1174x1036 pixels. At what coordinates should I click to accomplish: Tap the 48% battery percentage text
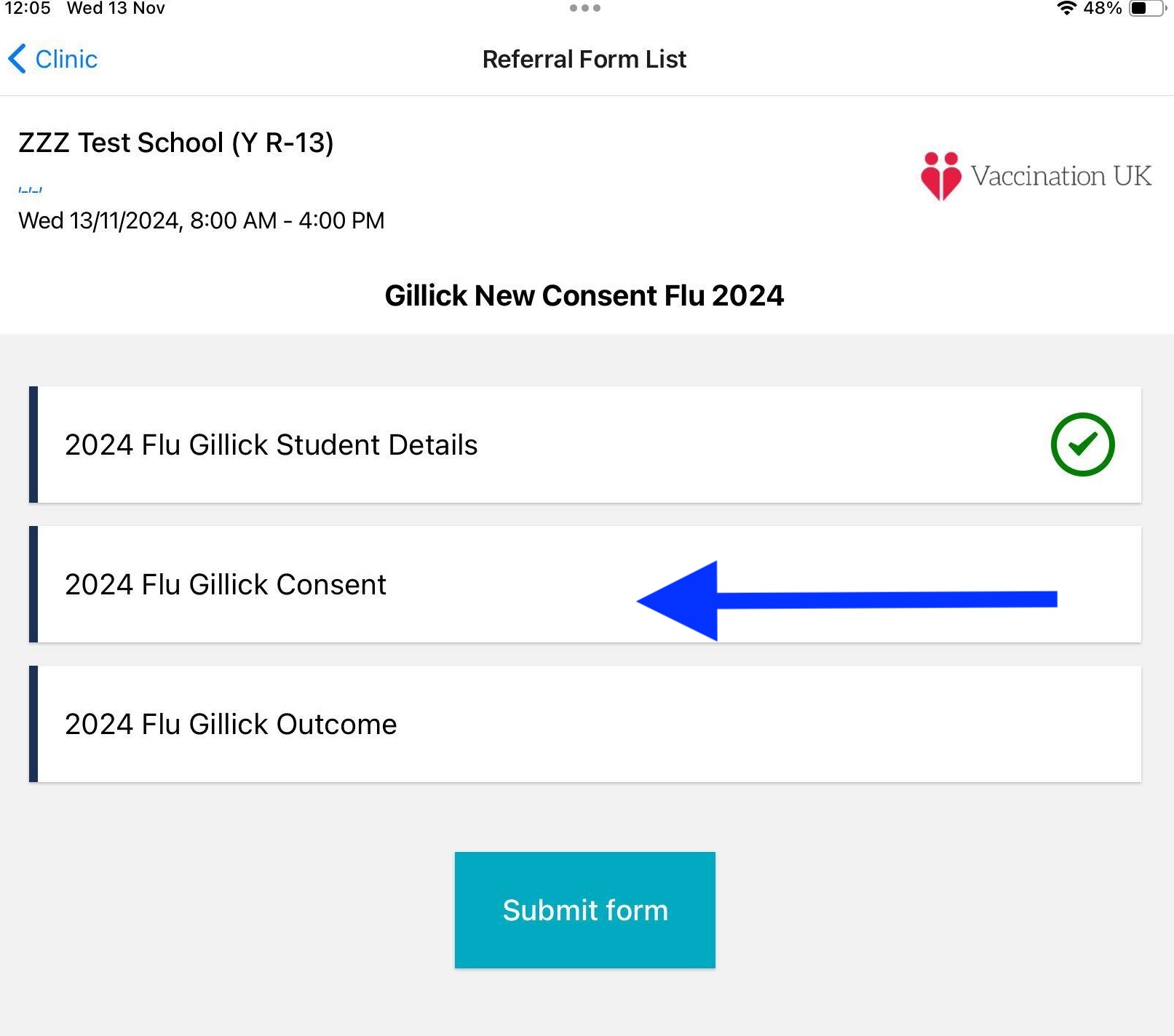click(x=1102, y=9)
